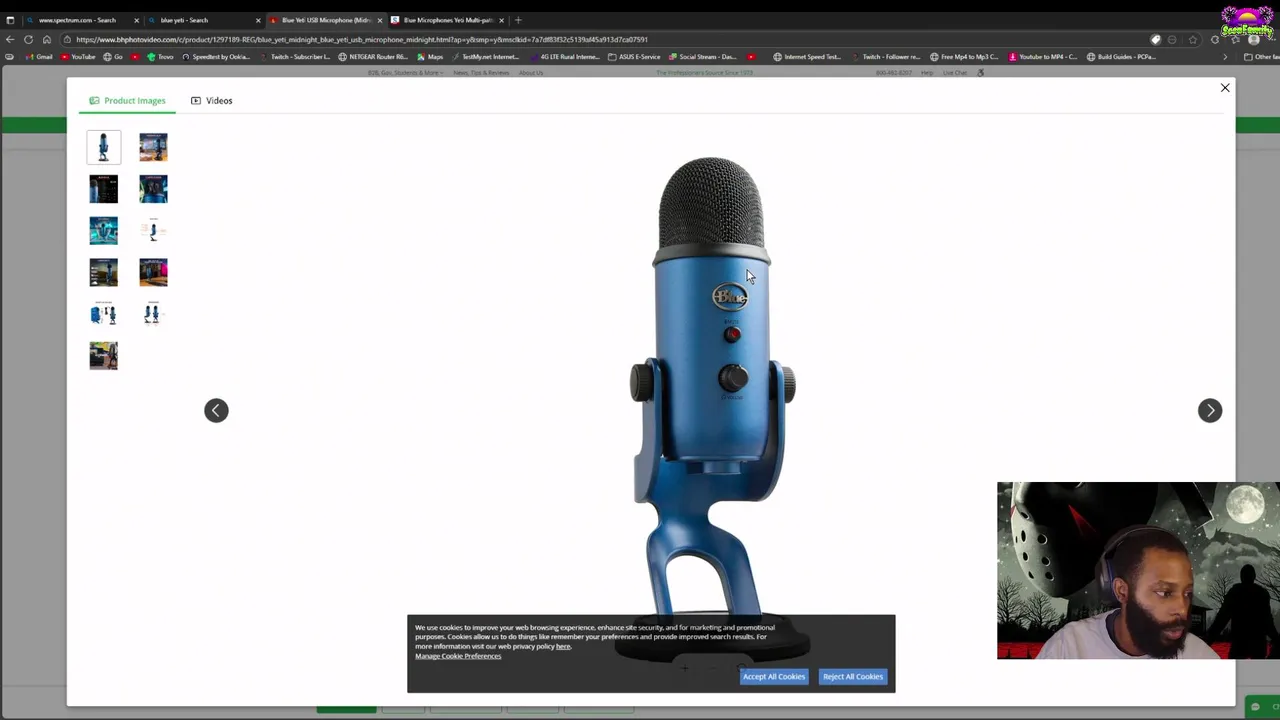This screenshot has width=1280, height=720.
Task: Select the white-background mic diagram thumbnail
Action: click(153, 230)
